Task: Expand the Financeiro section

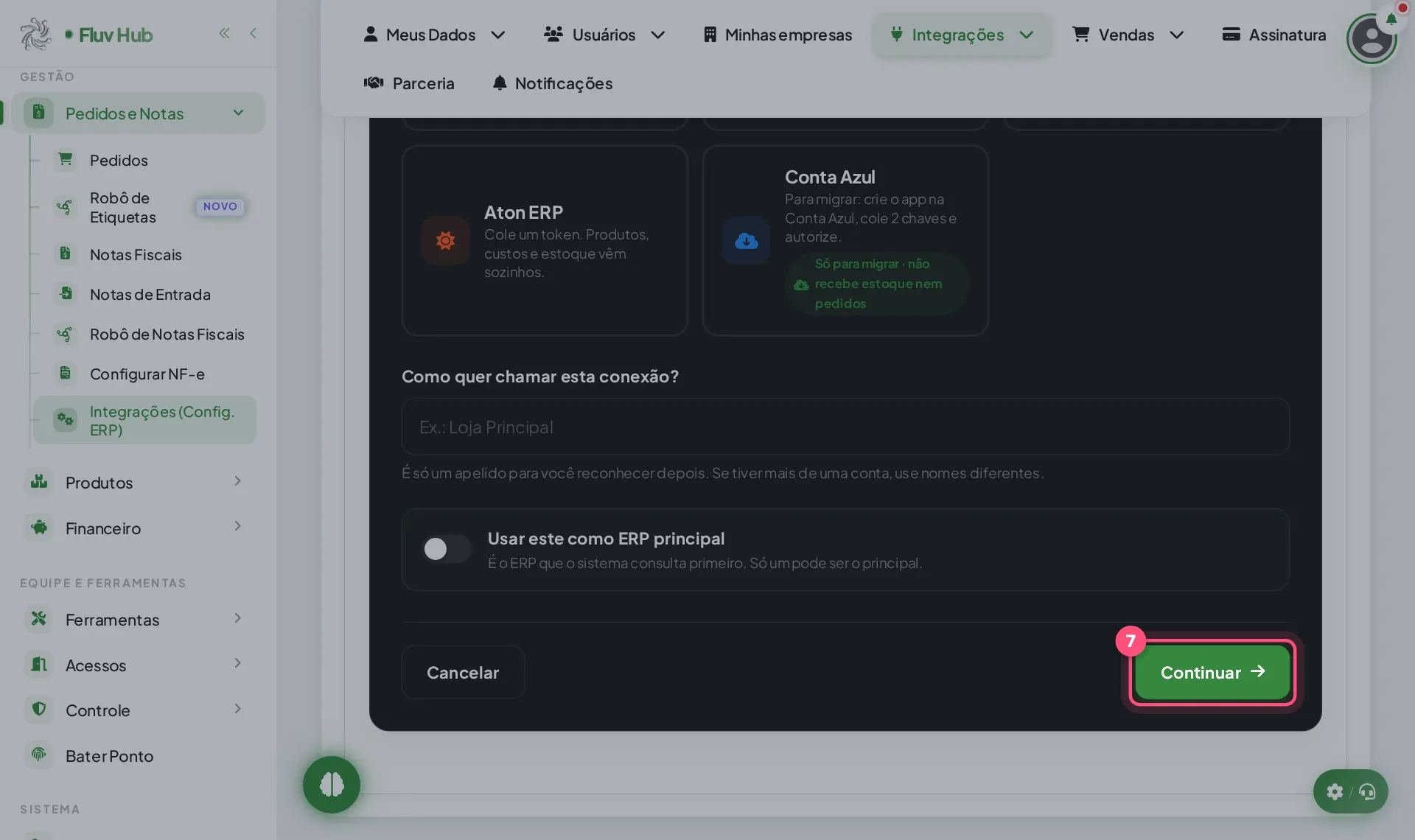Action: 138,528
